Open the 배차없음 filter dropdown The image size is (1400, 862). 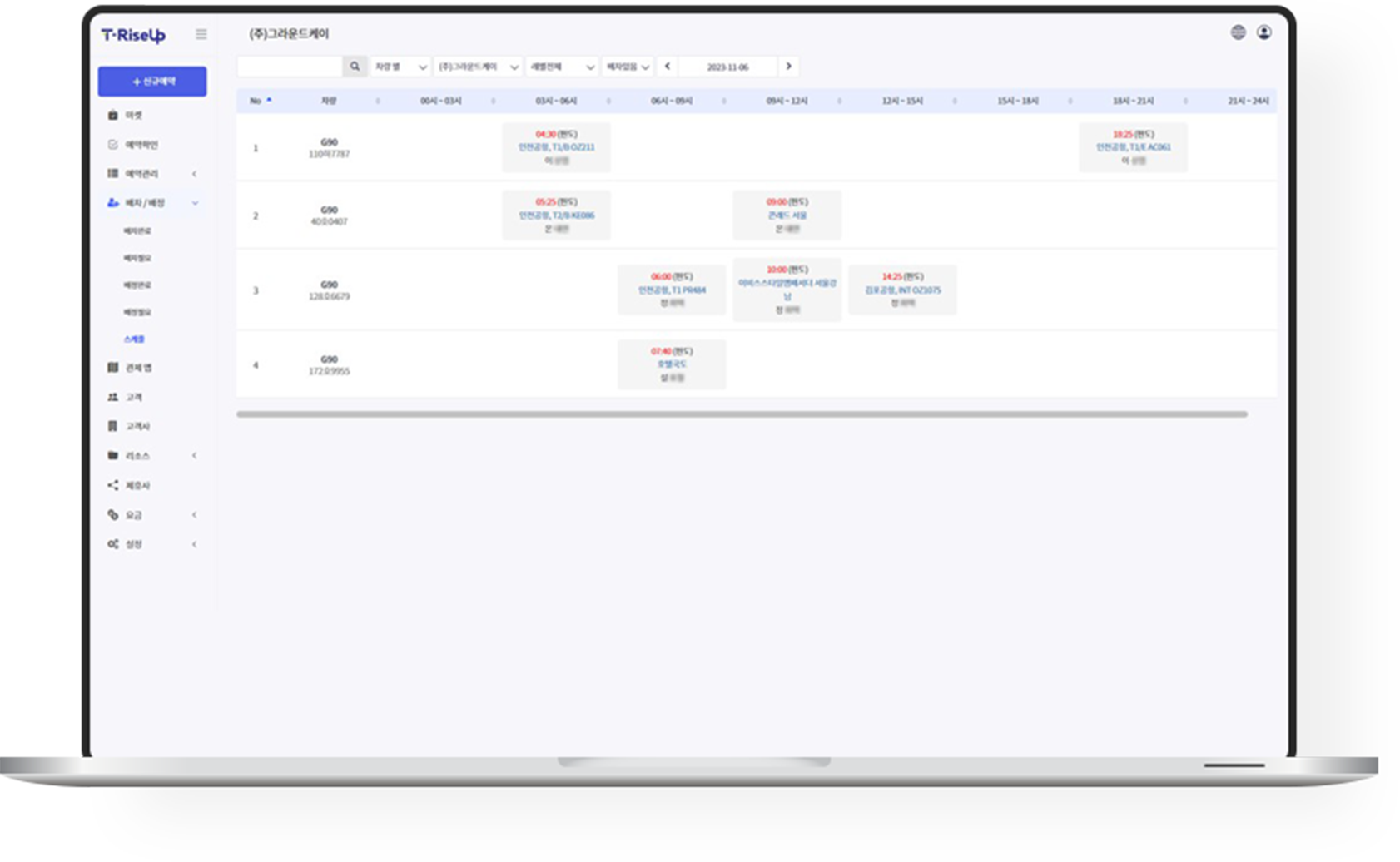point(628,67)
